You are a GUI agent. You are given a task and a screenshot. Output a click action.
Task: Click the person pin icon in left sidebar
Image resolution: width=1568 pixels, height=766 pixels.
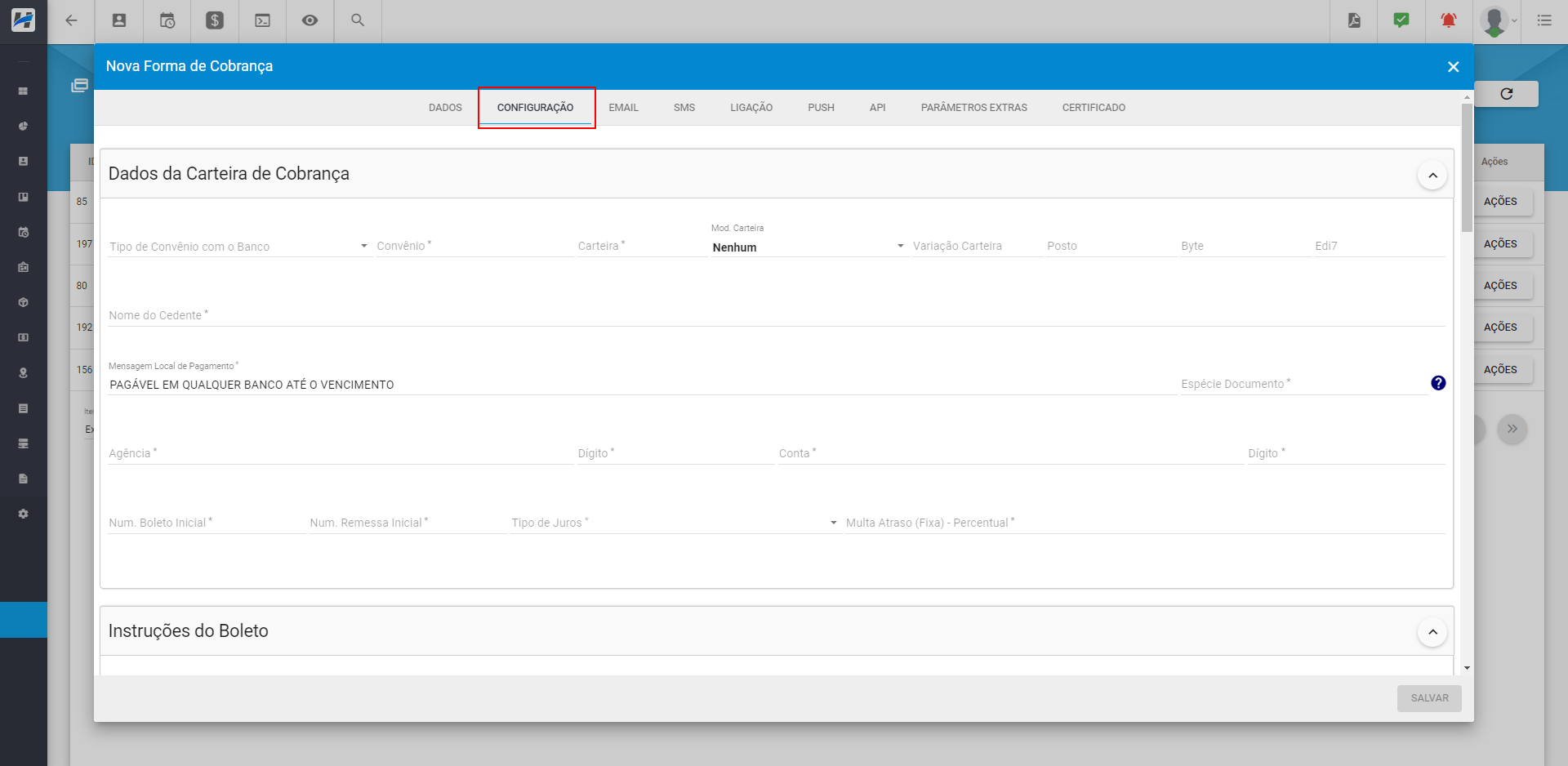tap(24, 372)
